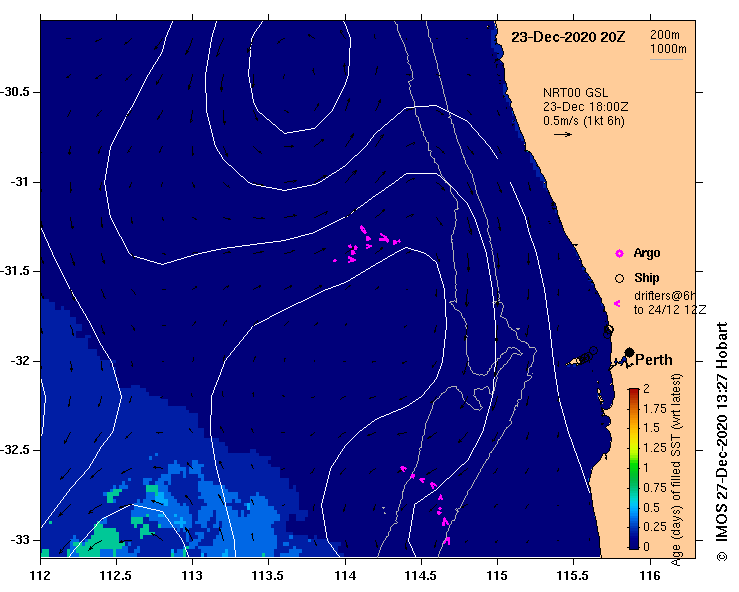Click the date label 23-Dec-2020 20Z
This screenshot has height=592, width=739.
[568, 37]
